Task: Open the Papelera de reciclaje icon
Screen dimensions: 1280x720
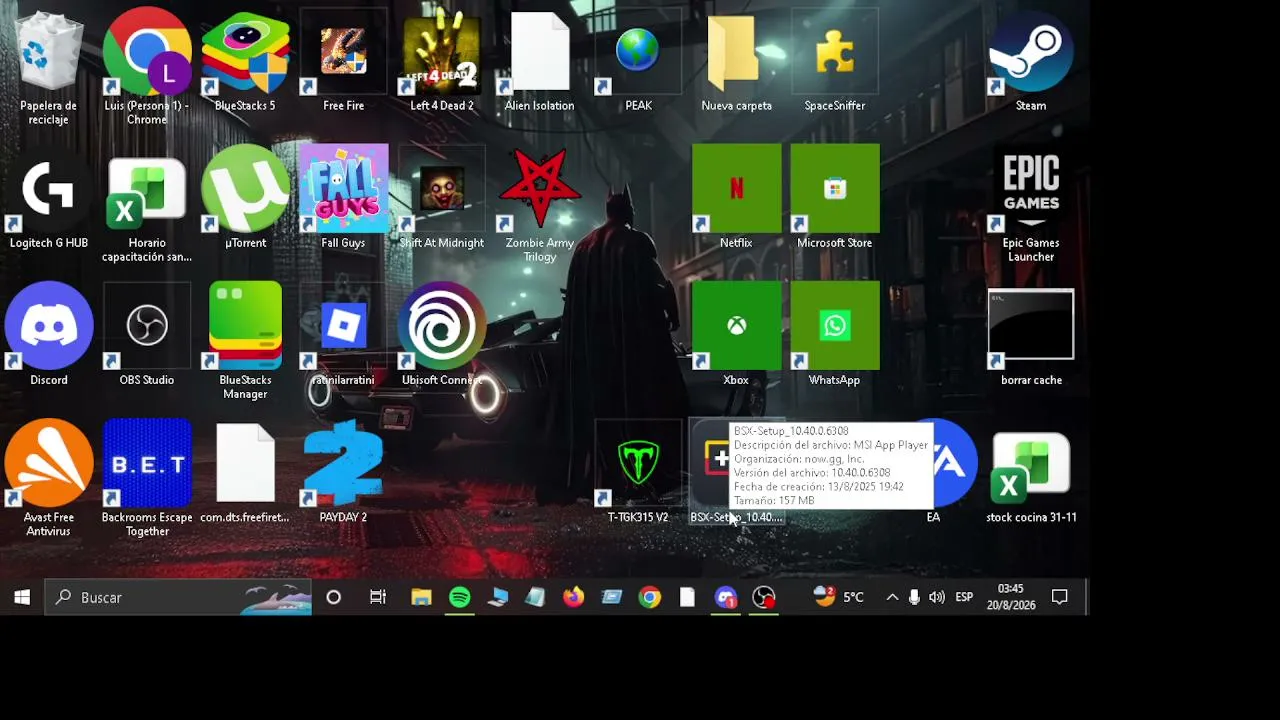Action: click(x=49, y=67)
